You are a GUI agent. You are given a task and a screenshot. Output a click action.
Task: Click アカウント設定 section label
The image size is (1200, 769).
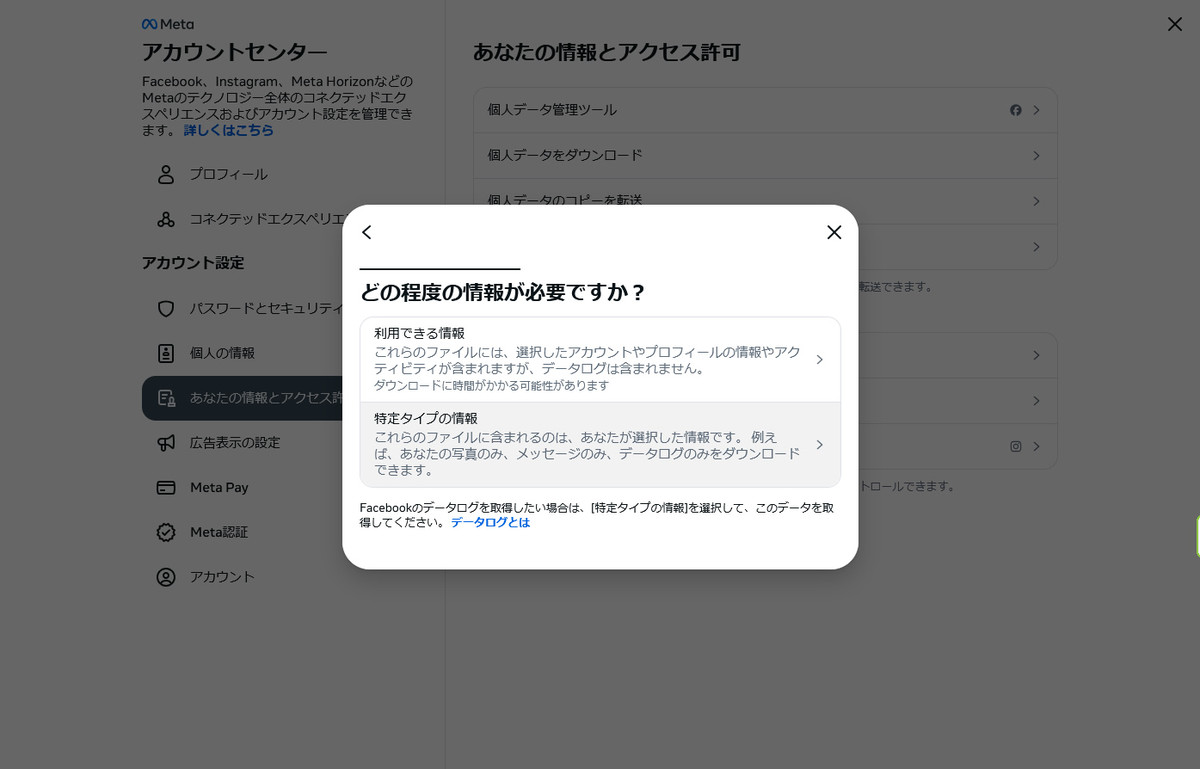(193, 263)
